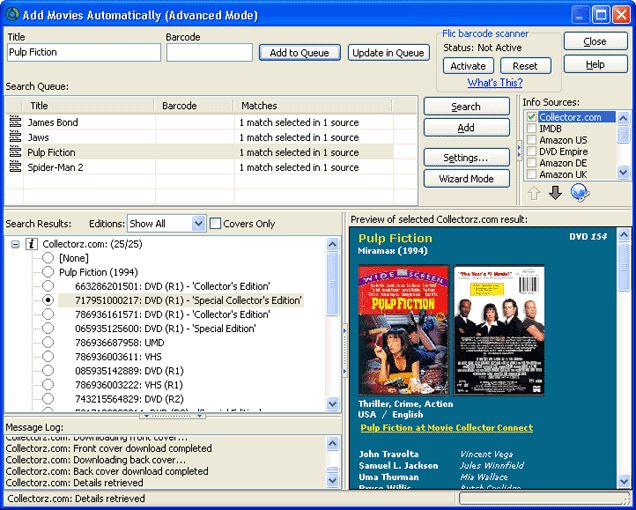Click the Close button beside scanner panel

pos(595,41)
